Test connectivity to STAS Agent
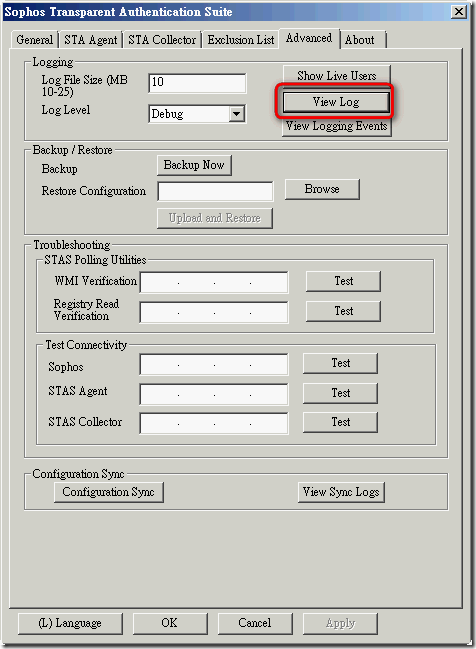Screen dimensions: 476x649 340,393
